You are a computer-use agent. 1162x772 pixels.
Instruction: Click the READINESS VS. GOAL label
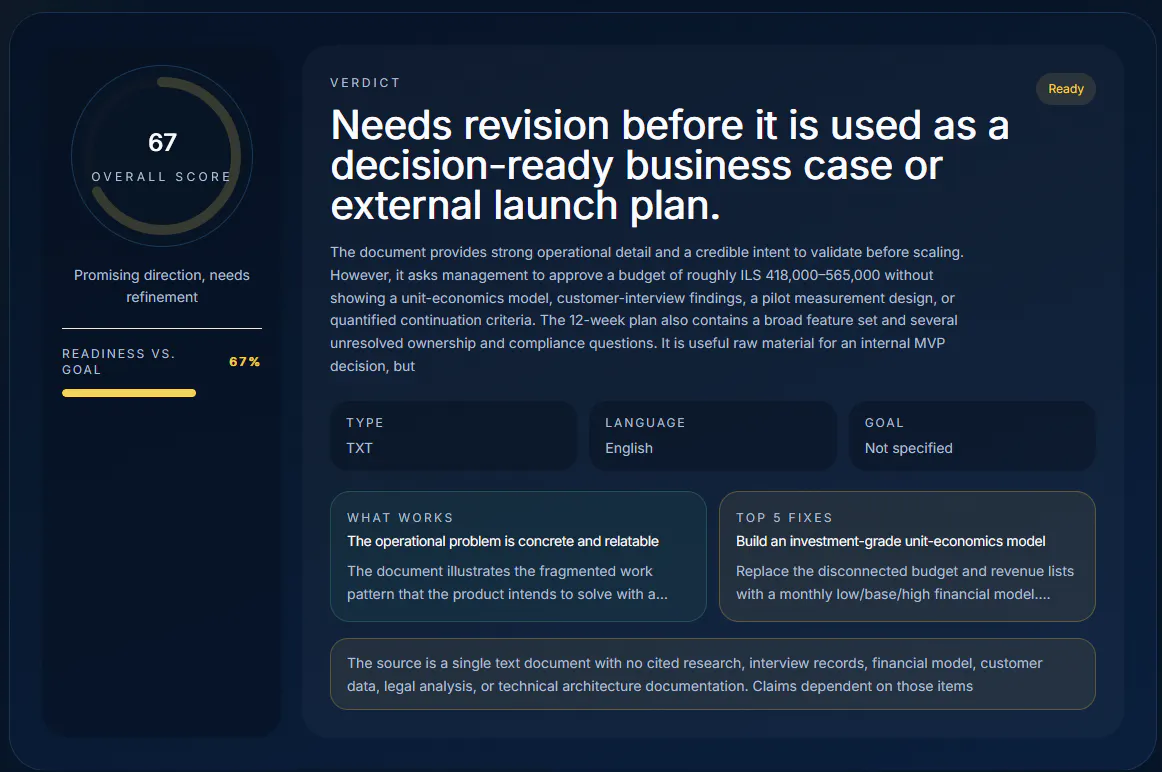coord(119,362)
